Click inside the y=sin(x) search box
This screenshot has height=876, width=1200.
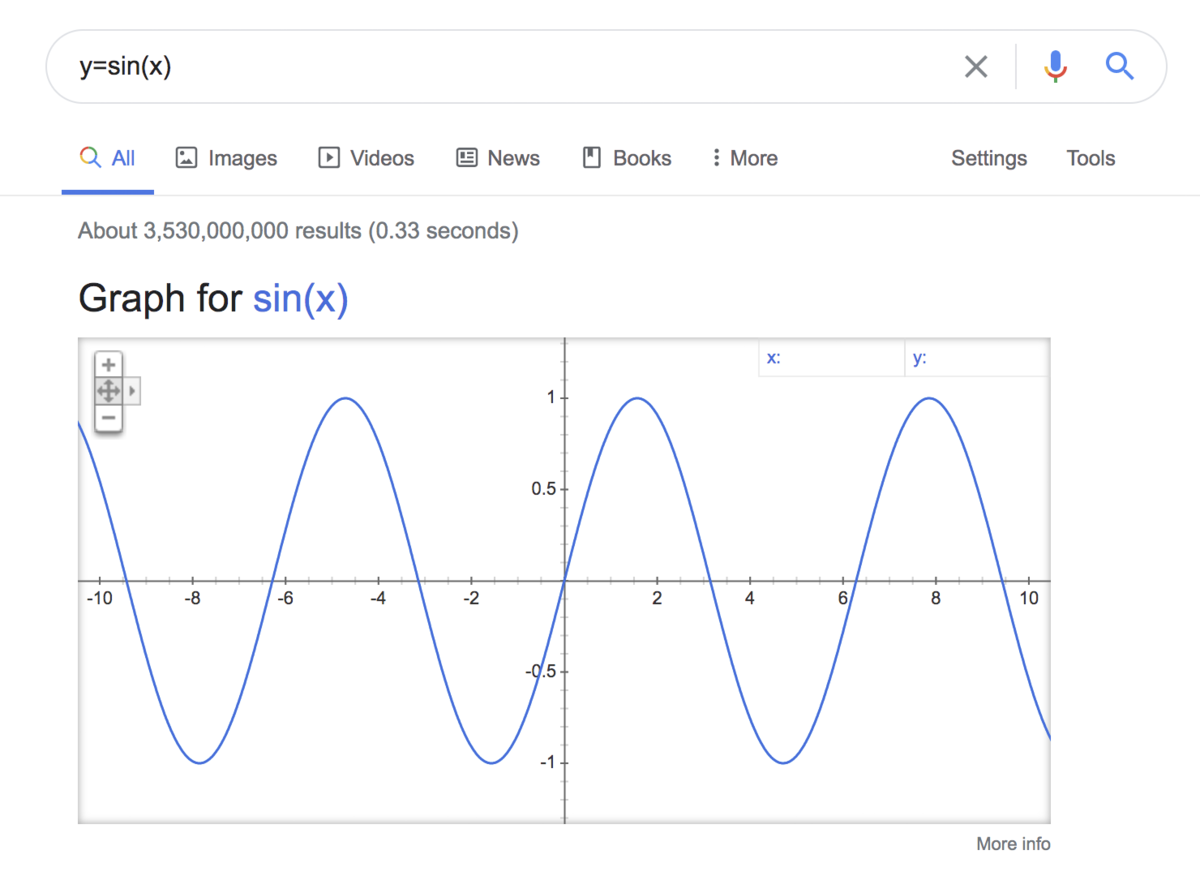[400, 66]
